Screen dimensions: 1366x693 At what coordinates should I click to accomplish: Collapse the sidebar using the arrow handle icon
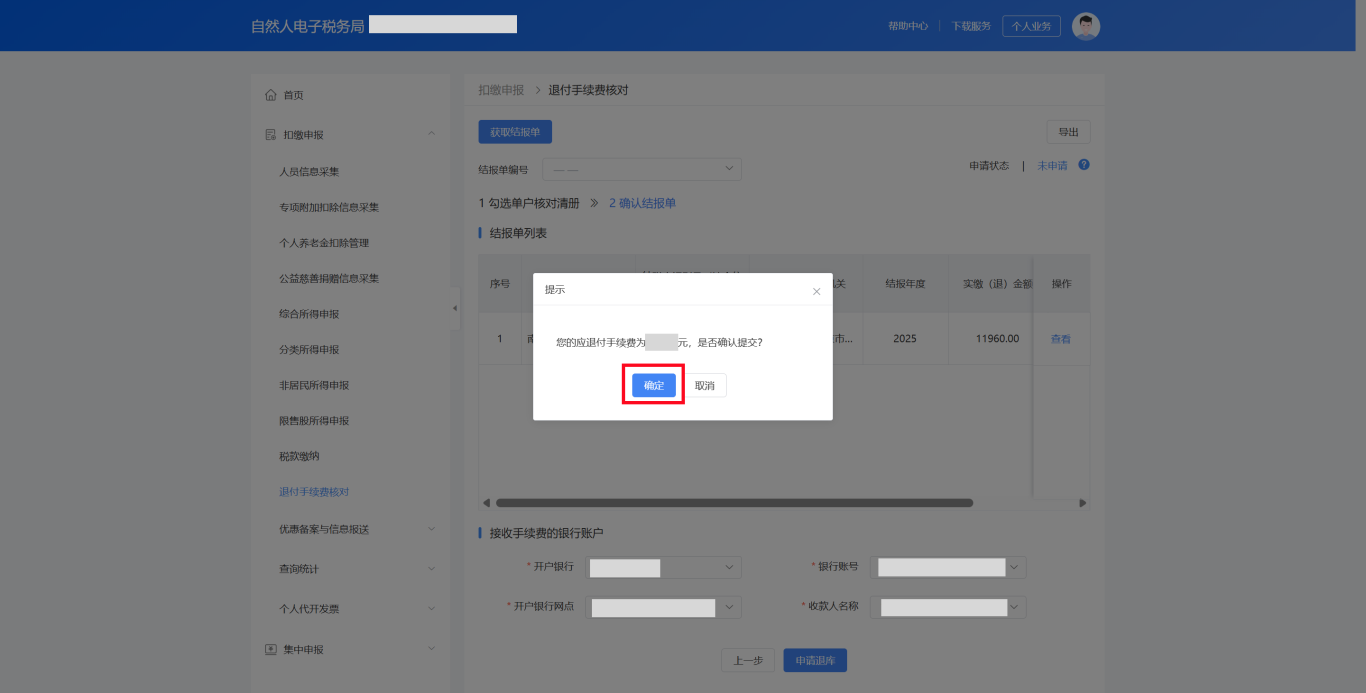(455, 310)
